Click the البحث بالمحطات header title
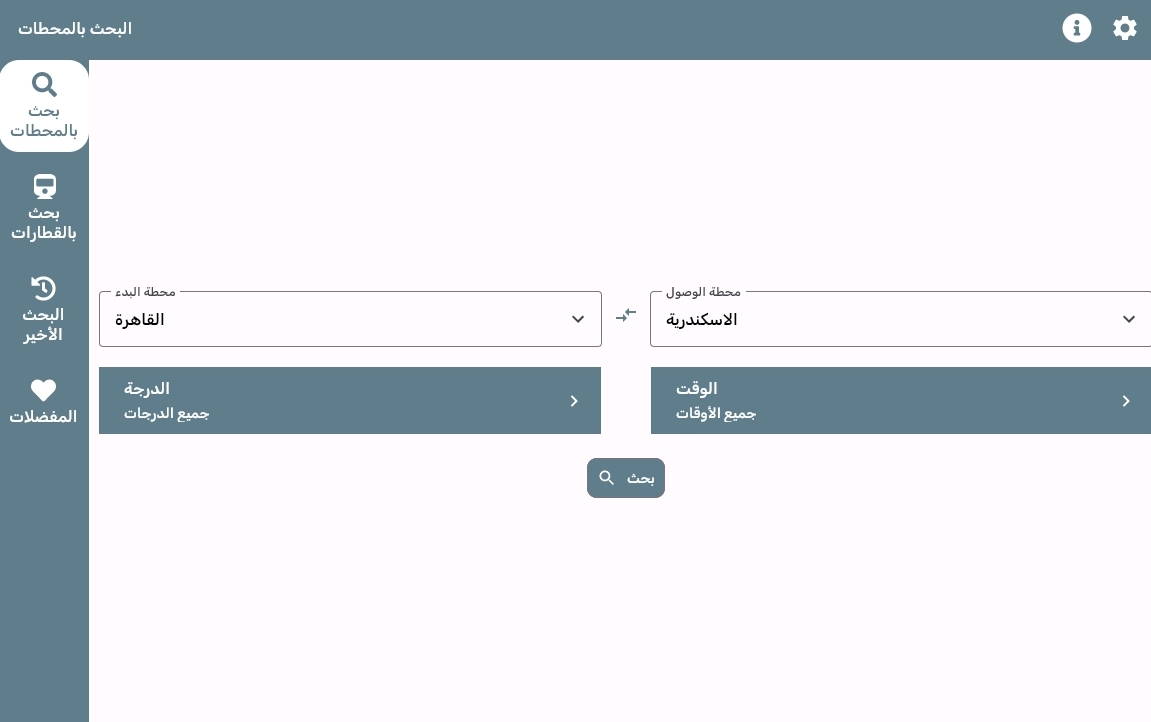Image resolution: width=1151 pixels, height=722 pixels. point(75,29)
